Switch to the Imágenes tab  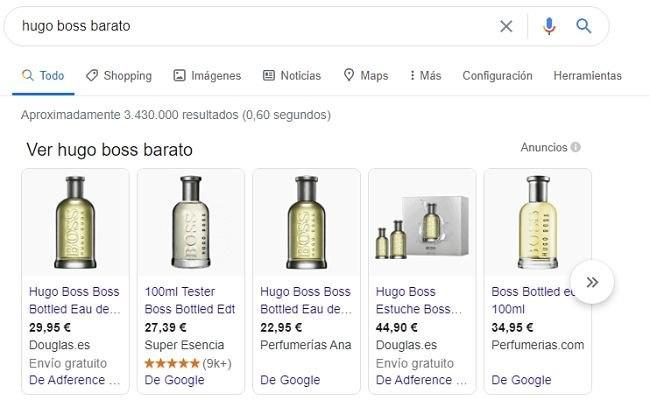pyautogui.click(x=207, y=75)
